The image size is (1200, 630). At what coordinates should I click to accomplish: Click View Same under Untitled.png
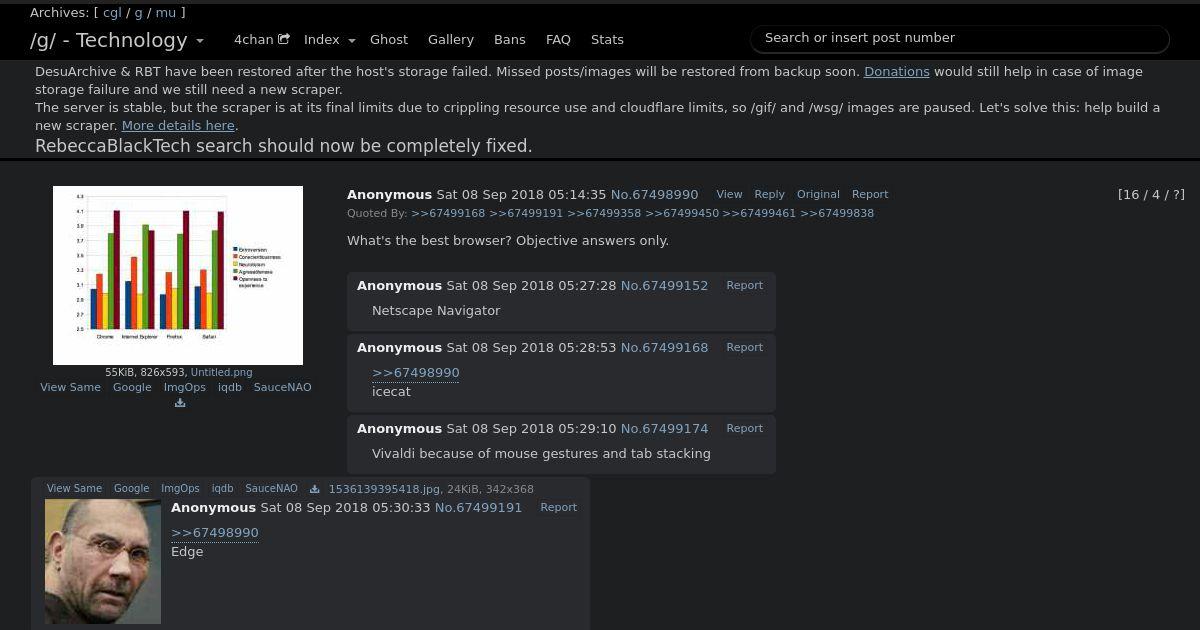pos(70,387)
